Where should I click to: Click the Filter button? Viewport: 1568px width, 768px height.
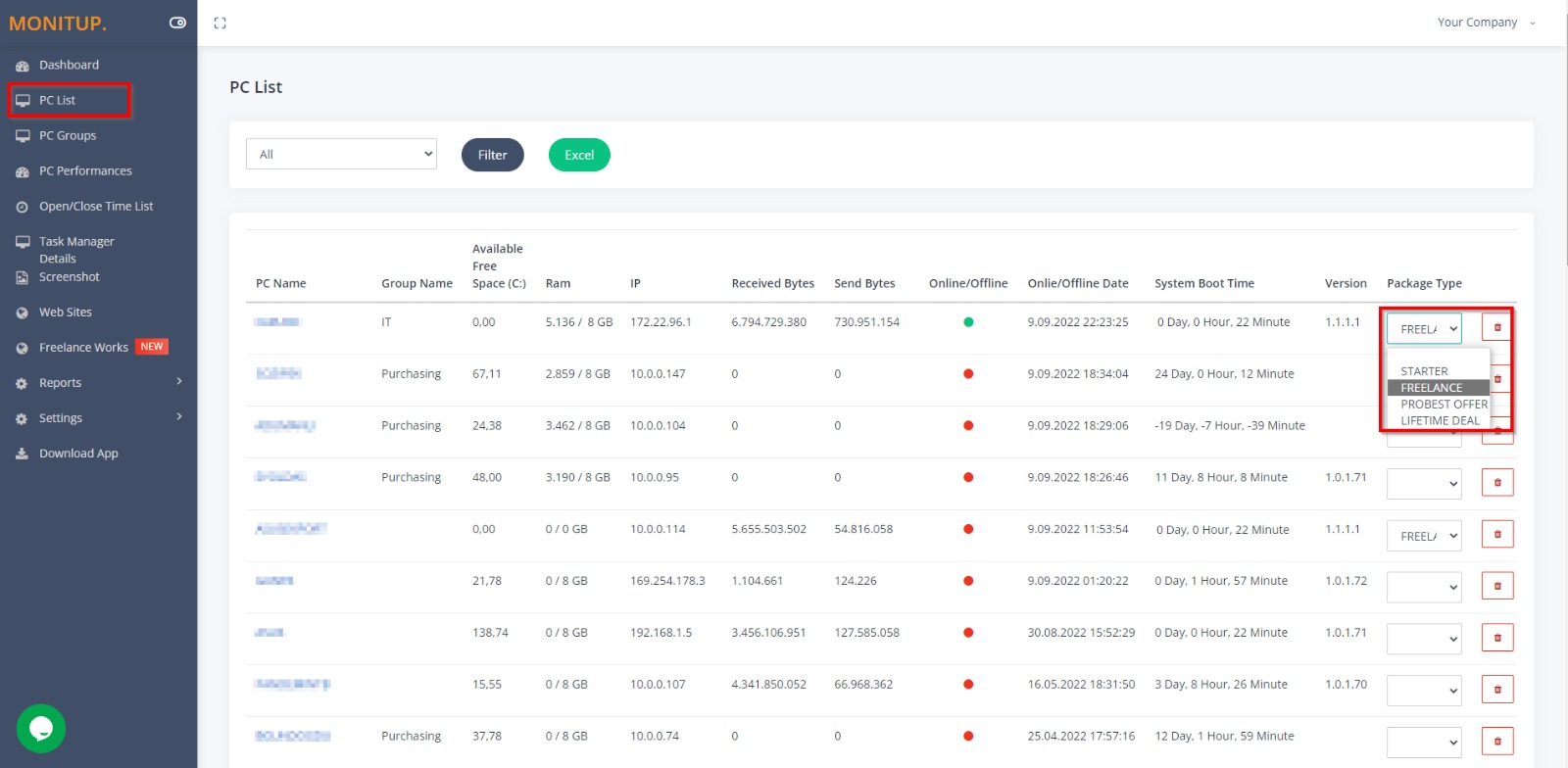point(492,155)
